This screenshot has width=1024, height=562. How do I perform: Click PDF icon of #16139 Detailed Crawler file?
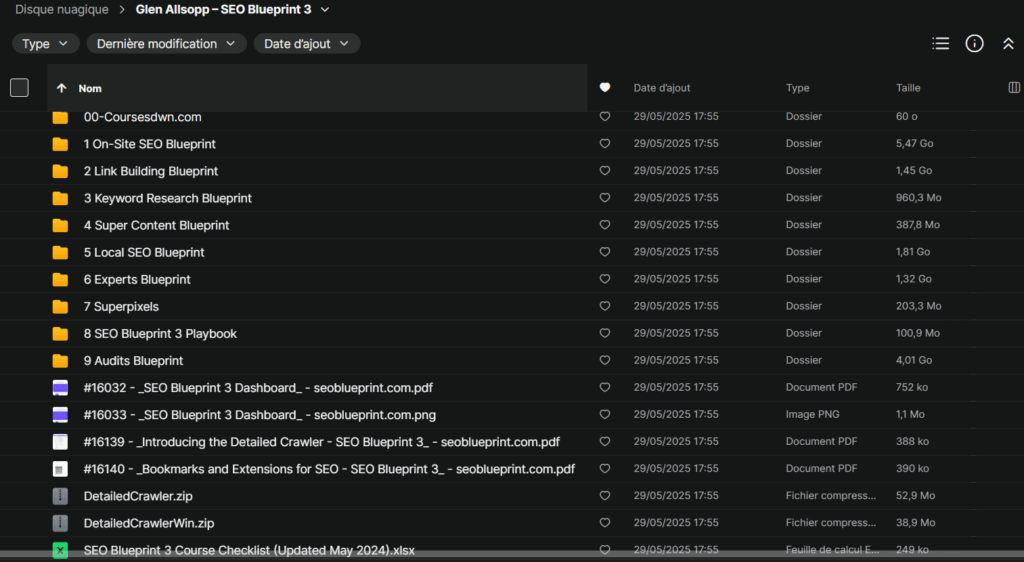point(60,442)
